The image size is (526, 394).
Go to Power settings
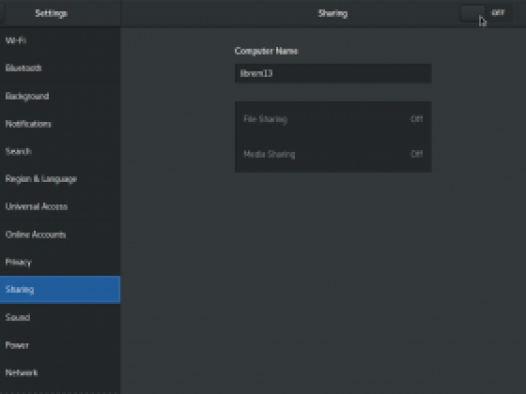point(60,345)
